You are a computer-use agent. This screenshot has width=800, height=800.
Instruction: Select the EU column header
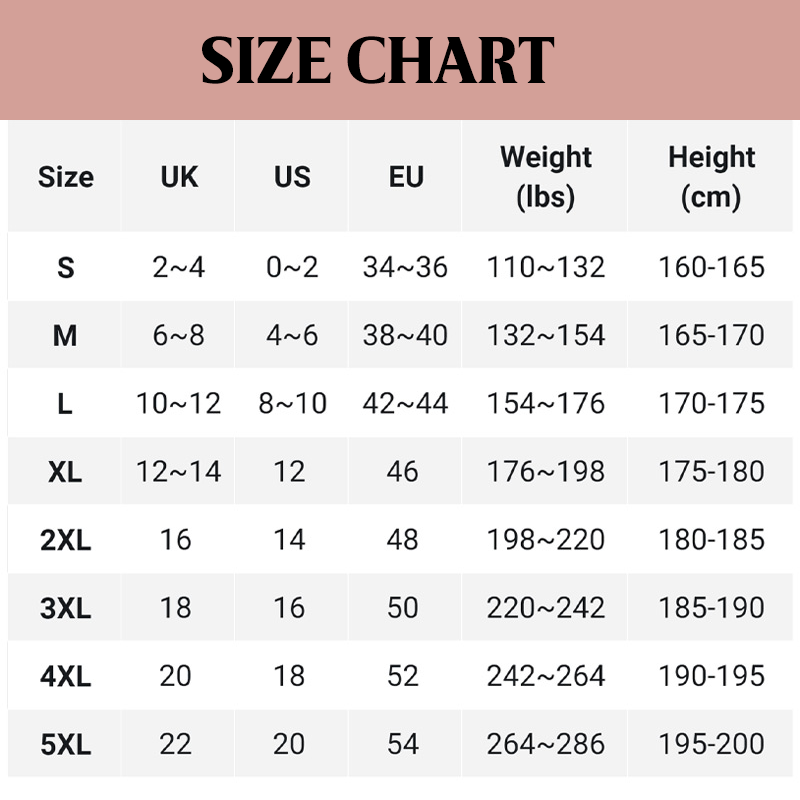click(406, 177)
